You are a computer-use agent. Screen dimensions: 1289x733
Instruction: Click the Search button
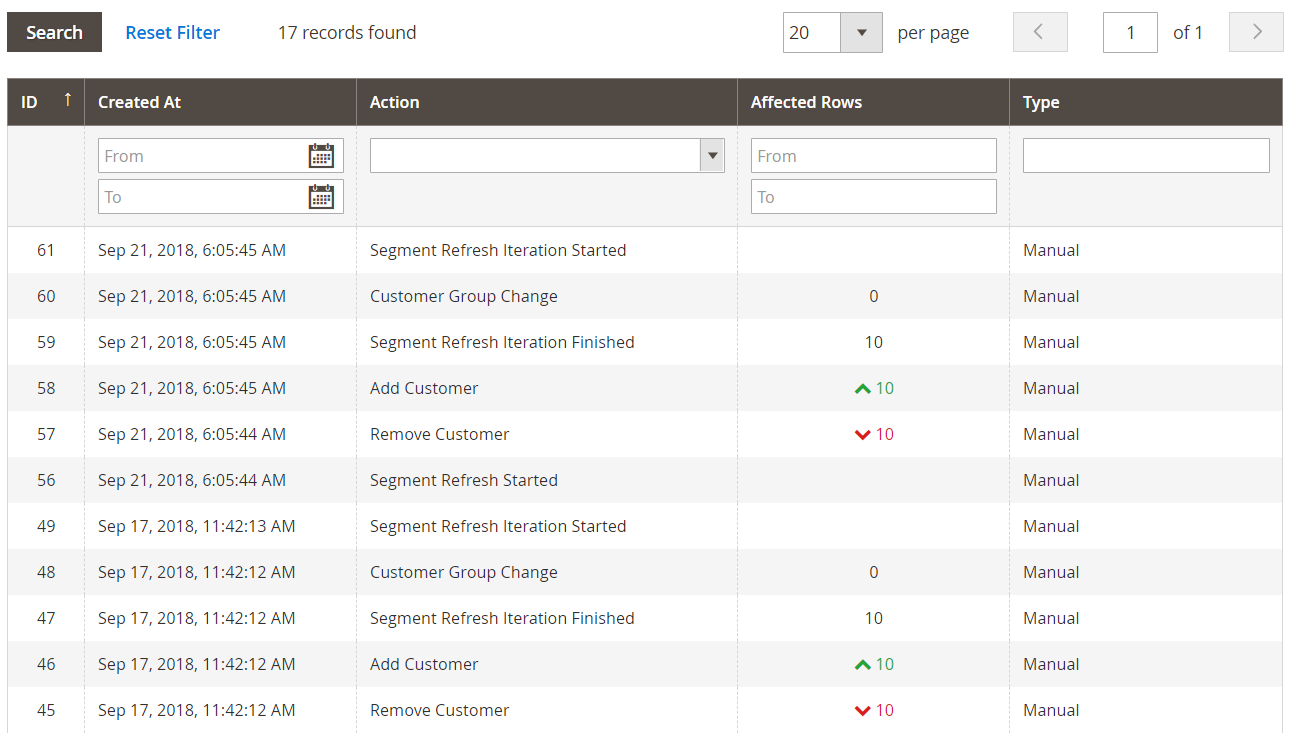pos(54,32)
